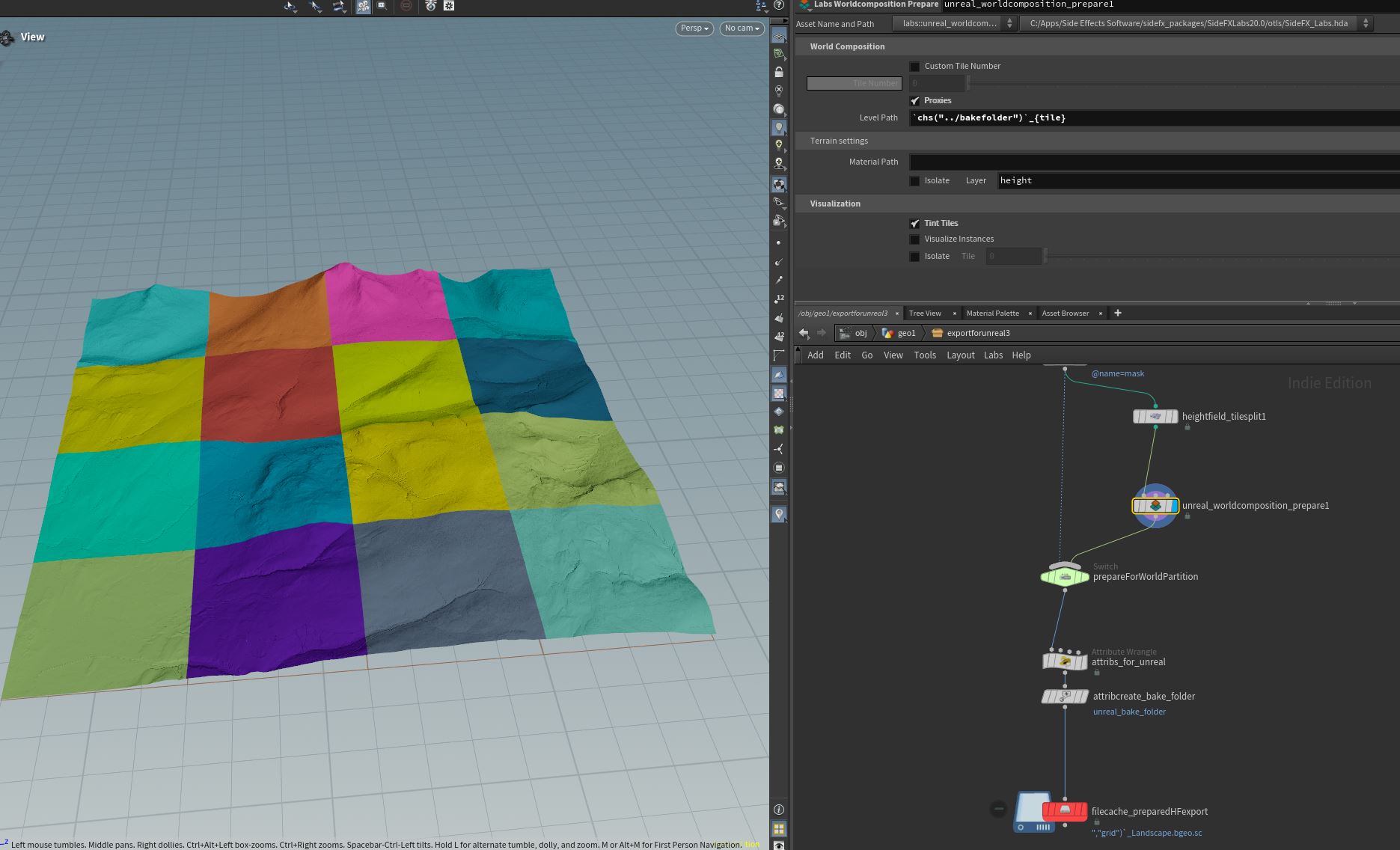
Task: Collapse the Terrain settings section
Action: pos(839,141)
